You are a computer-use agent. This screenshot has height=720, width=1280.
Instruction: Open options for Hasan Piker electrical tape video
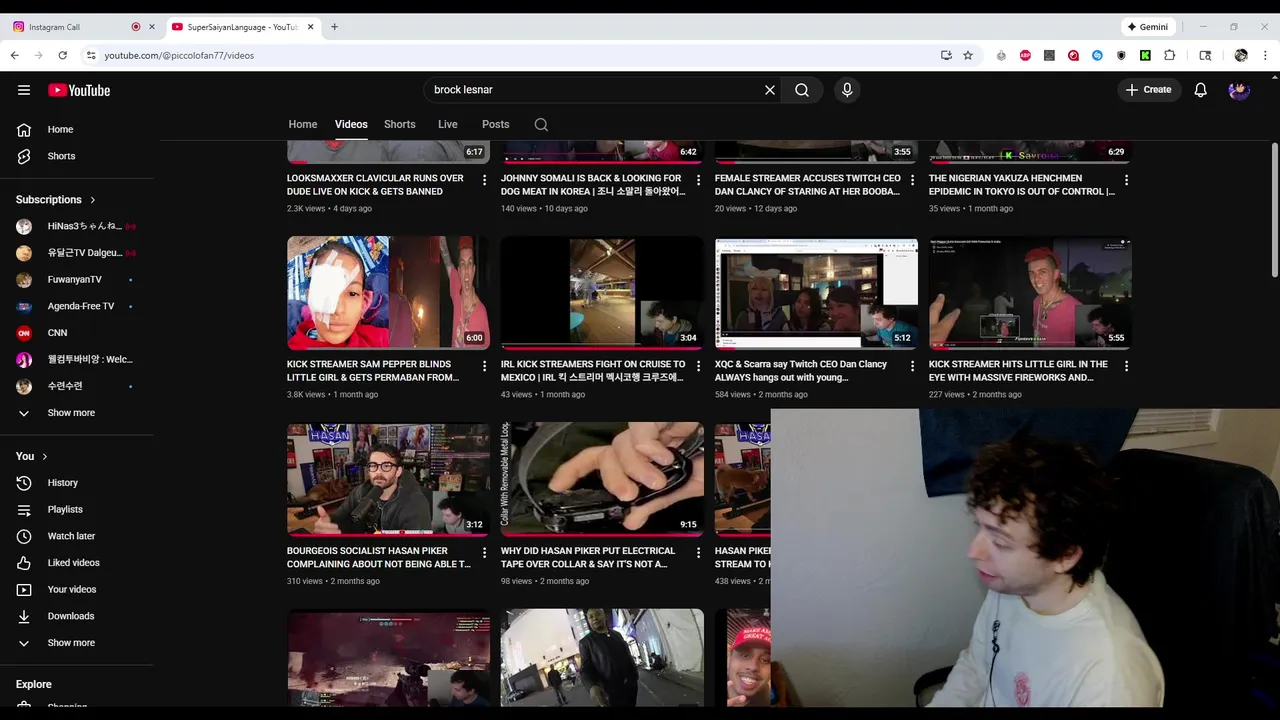698,552
